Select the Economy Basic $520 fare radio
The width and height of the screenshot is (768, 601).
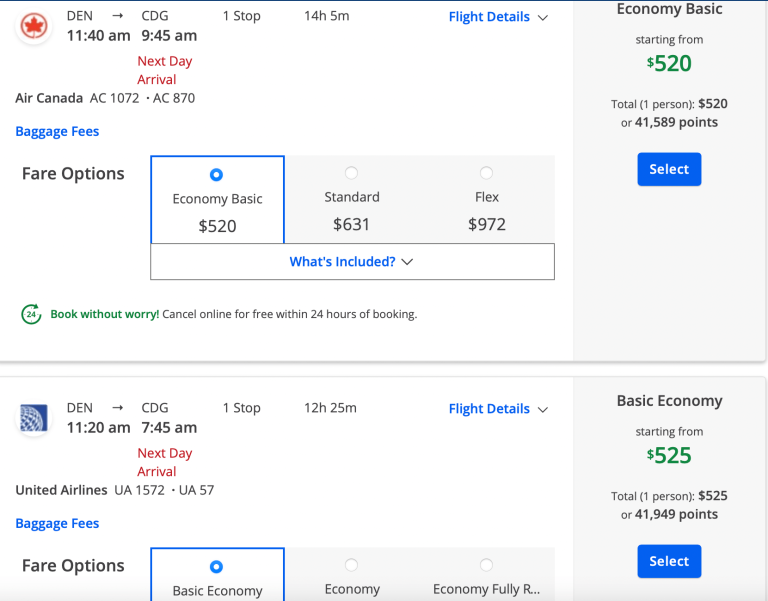(217, 173)
